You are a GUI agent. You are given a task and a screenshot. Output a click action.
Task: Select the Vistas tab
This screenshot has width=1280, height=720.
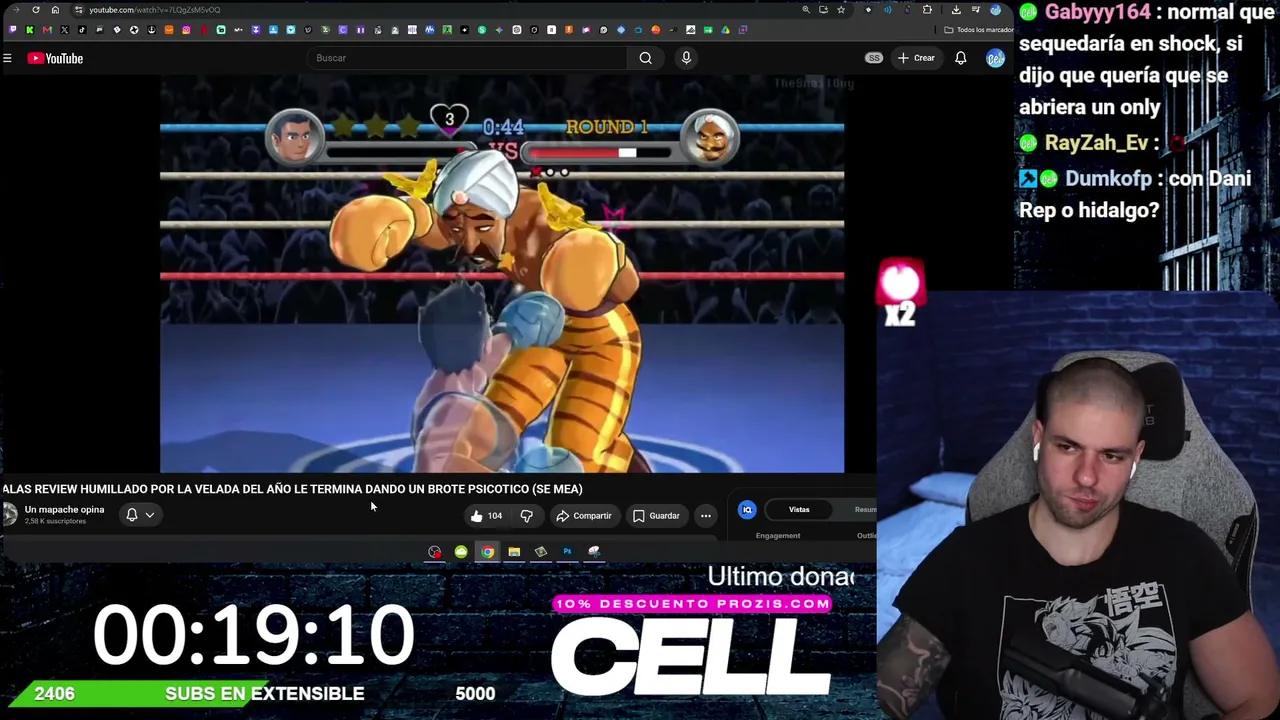(x=799, y=510)
